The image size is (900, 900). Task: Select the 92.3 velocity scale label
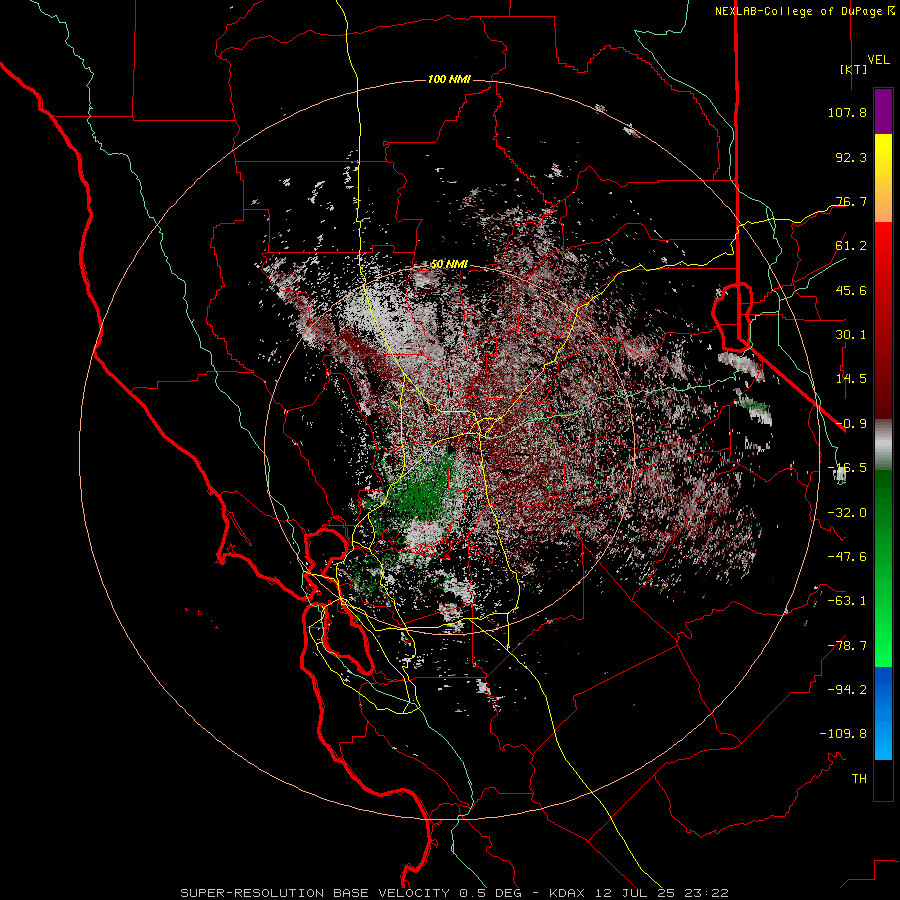click(x=851, y=157)
